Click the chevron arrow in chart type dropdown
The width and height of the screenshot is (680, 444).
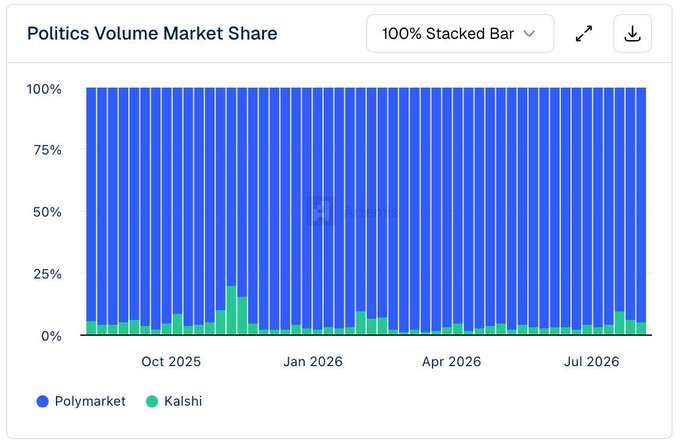(529, 33)
